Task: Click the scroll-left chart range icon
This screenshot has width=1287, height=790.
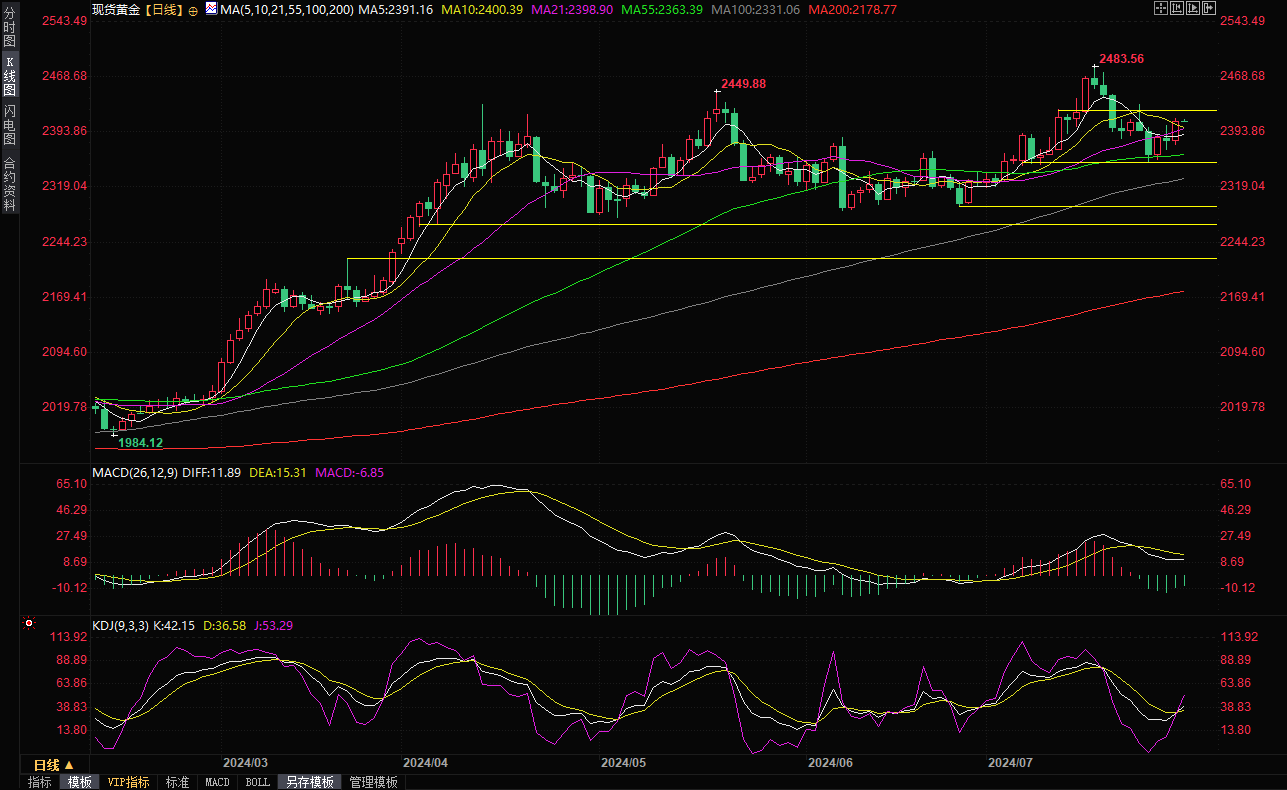Action: pyautogui.click(x=1178, y=8)
